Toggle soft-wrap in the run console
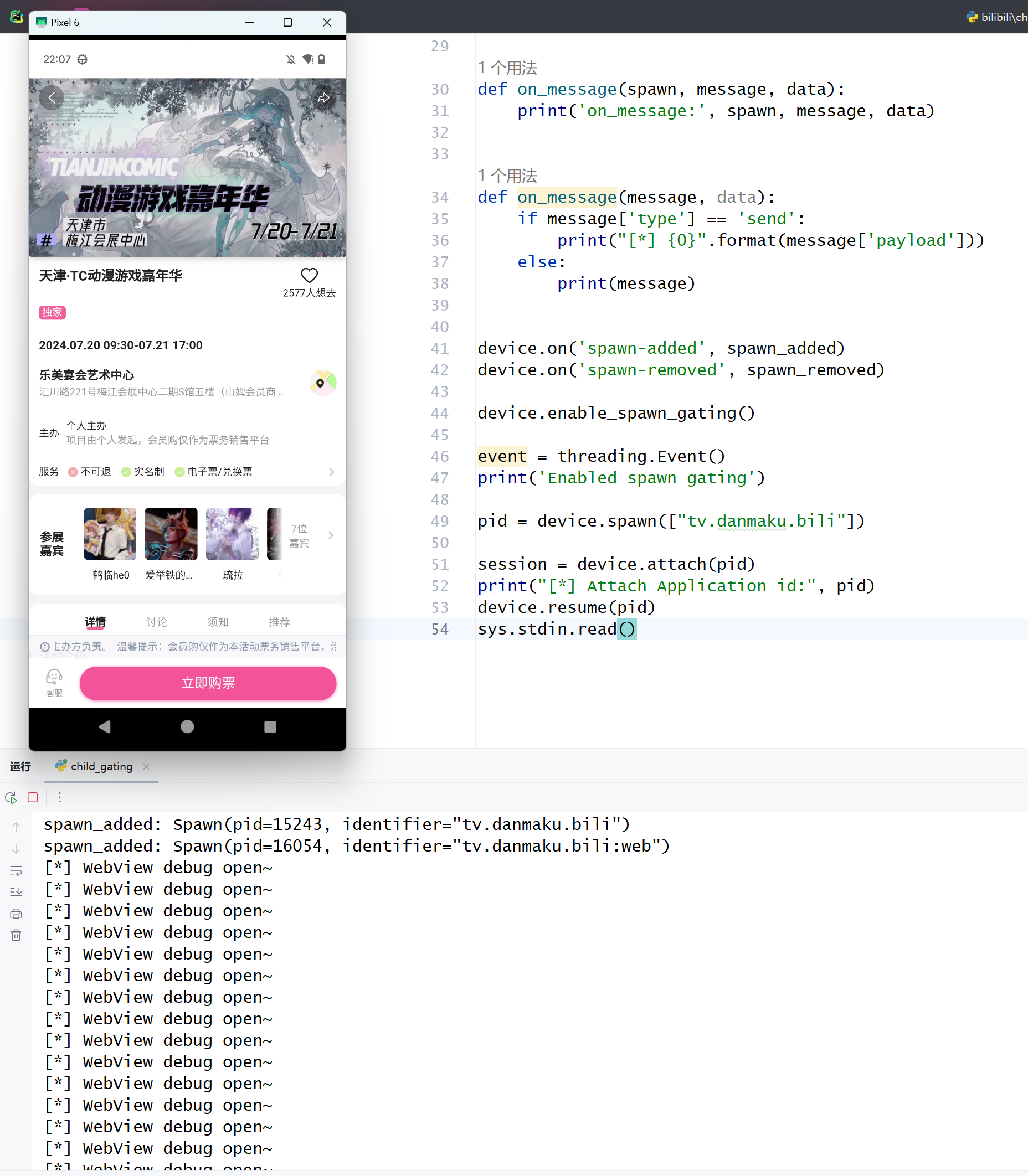 tap(16, 870)
